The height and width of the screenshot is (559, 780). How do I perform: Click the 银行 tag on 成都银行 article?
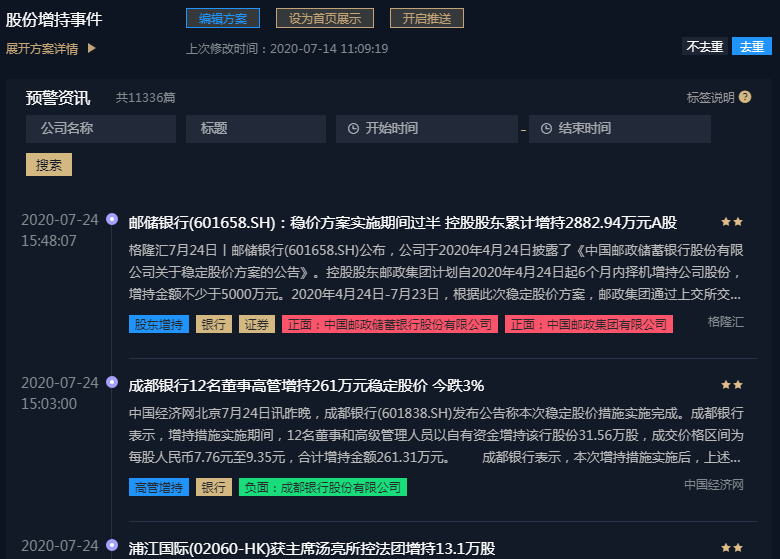(214, 487)
